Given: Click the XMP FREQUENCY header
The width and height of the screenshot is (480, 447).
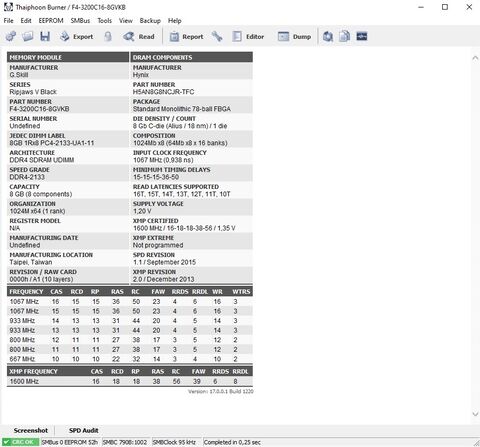Looking at the screenshot, I should pyautogui.click(x=33, y=371).
